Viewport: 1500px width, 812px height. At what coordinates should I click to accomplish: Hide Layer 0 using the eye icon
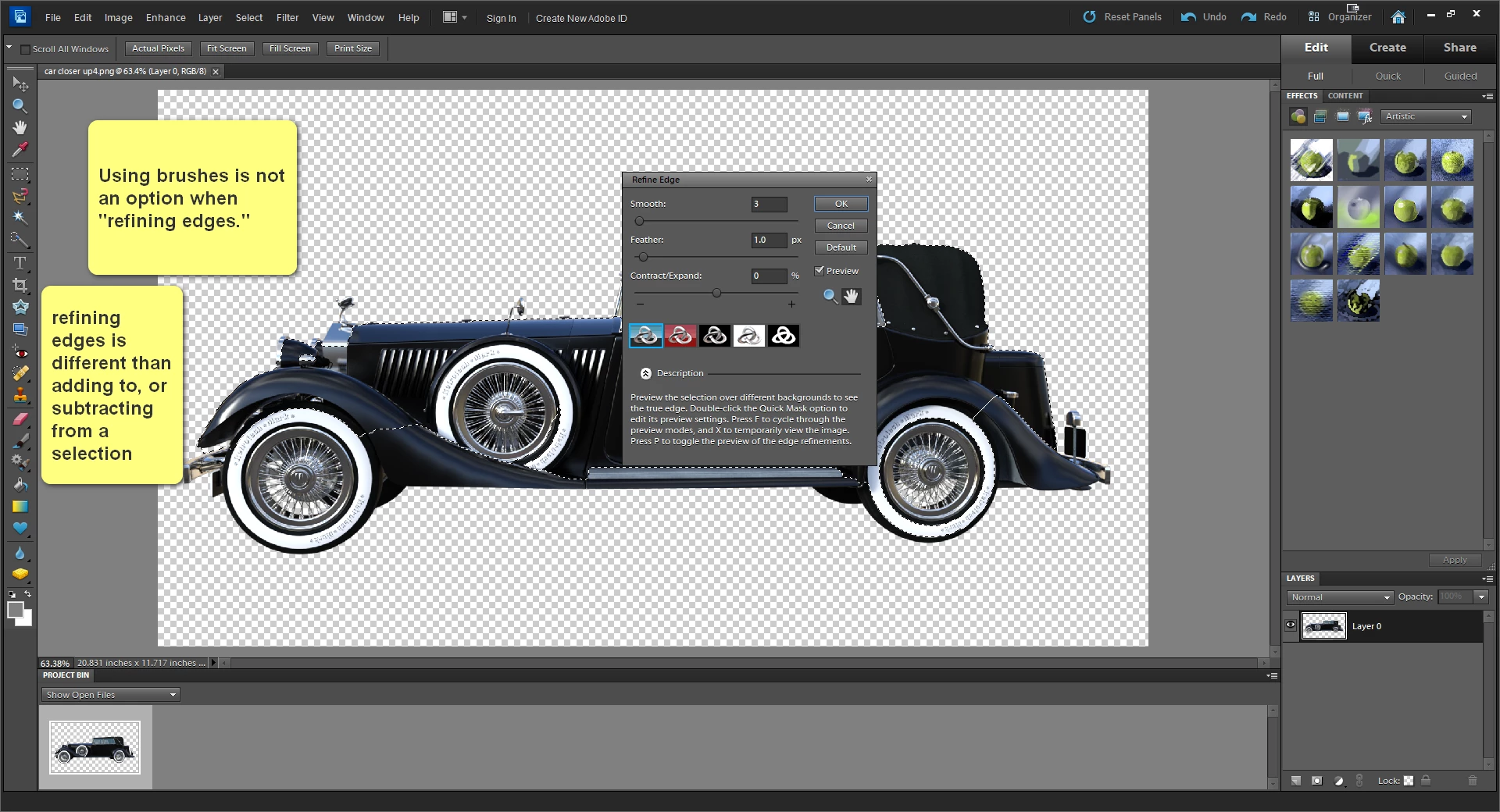click(1291, 625)
